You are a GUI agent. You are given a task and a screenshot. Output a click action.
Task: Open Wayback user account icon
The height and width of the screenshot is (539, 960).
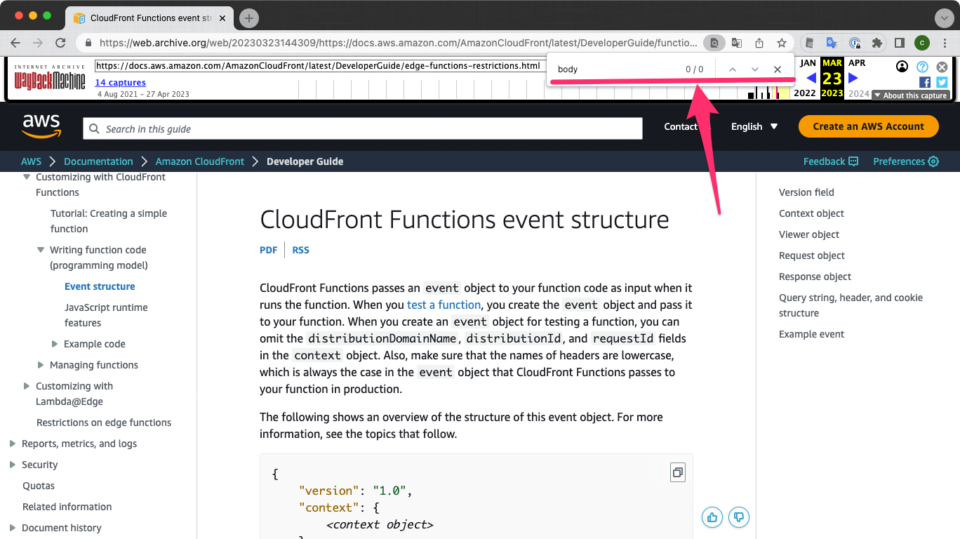pyautogui.click(x=902, y=66)
